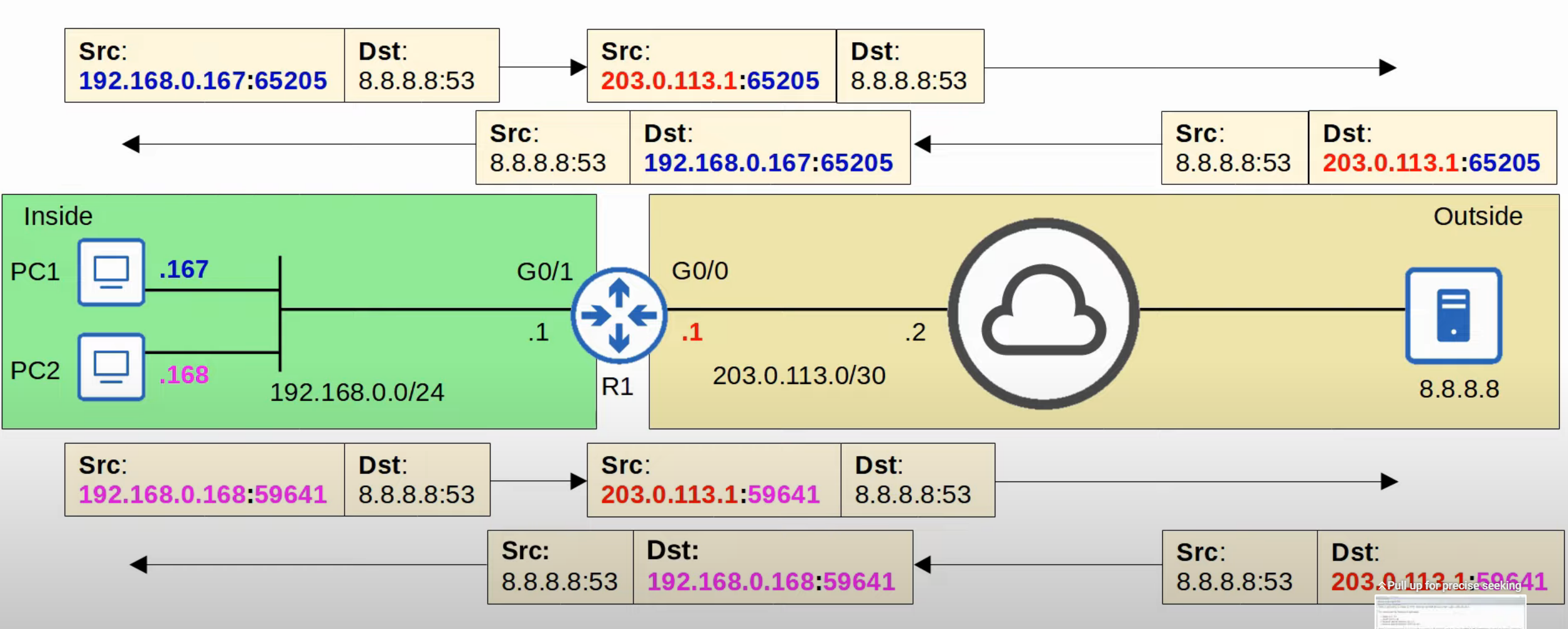The height and width of the screenshot is (629, 1568).
Task: Click the '.2' address label
Action: tap(916, 332)
